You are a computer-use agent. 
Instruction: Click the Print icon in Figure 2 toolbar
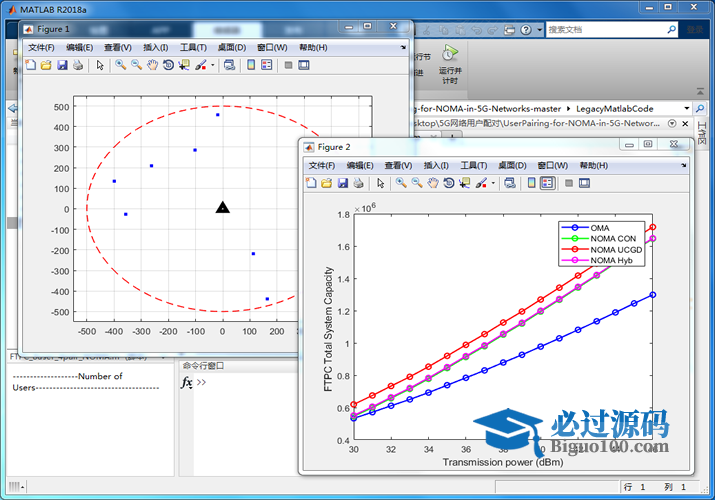358,183
